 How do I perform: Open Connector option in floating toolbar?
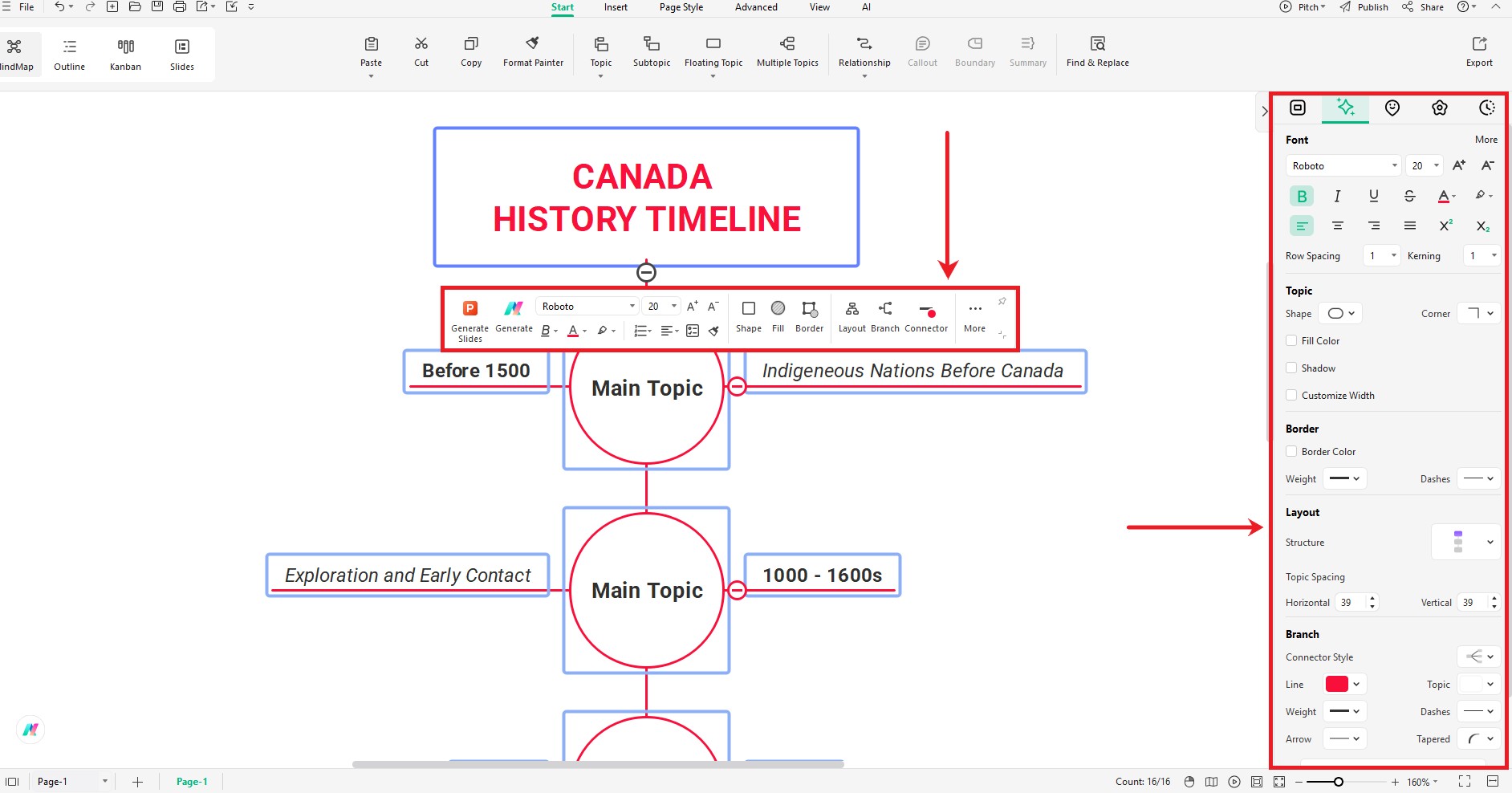point(926,317)
